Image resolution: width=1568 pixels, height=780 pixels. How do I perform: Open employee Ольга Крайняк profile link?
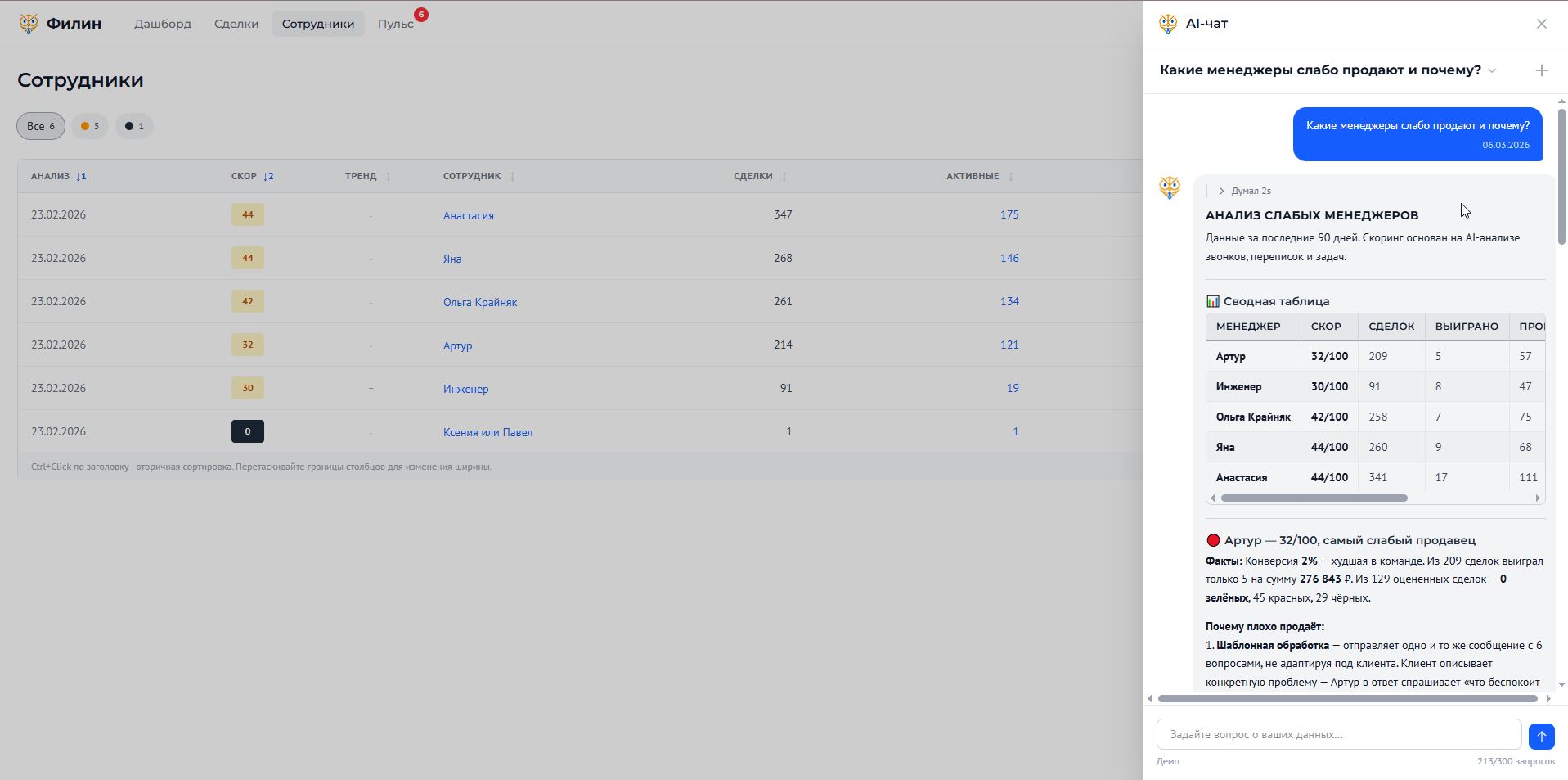click(x=479, y=302)
